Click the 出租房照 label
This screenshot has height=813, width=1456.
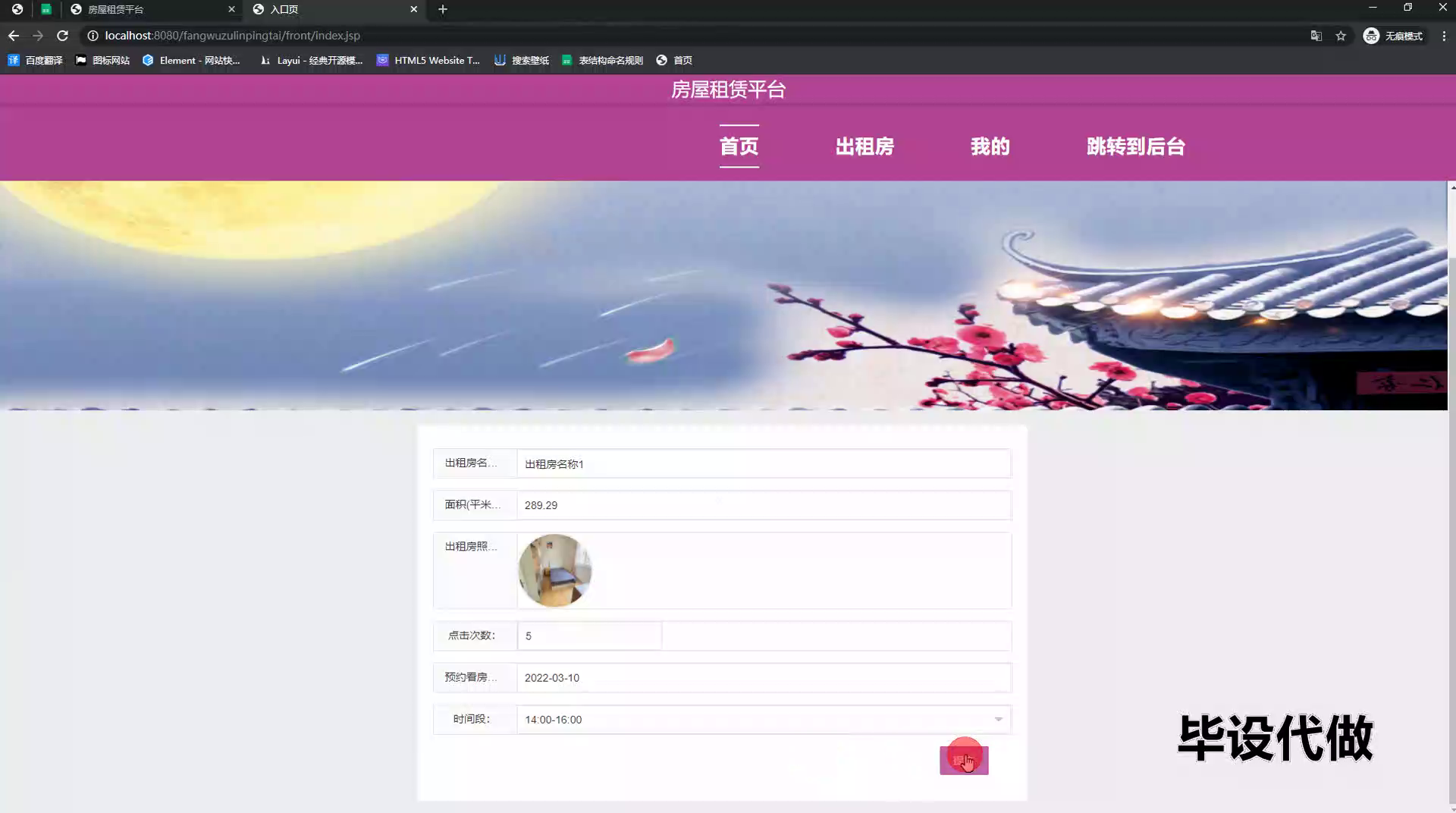tap(471, 546)
